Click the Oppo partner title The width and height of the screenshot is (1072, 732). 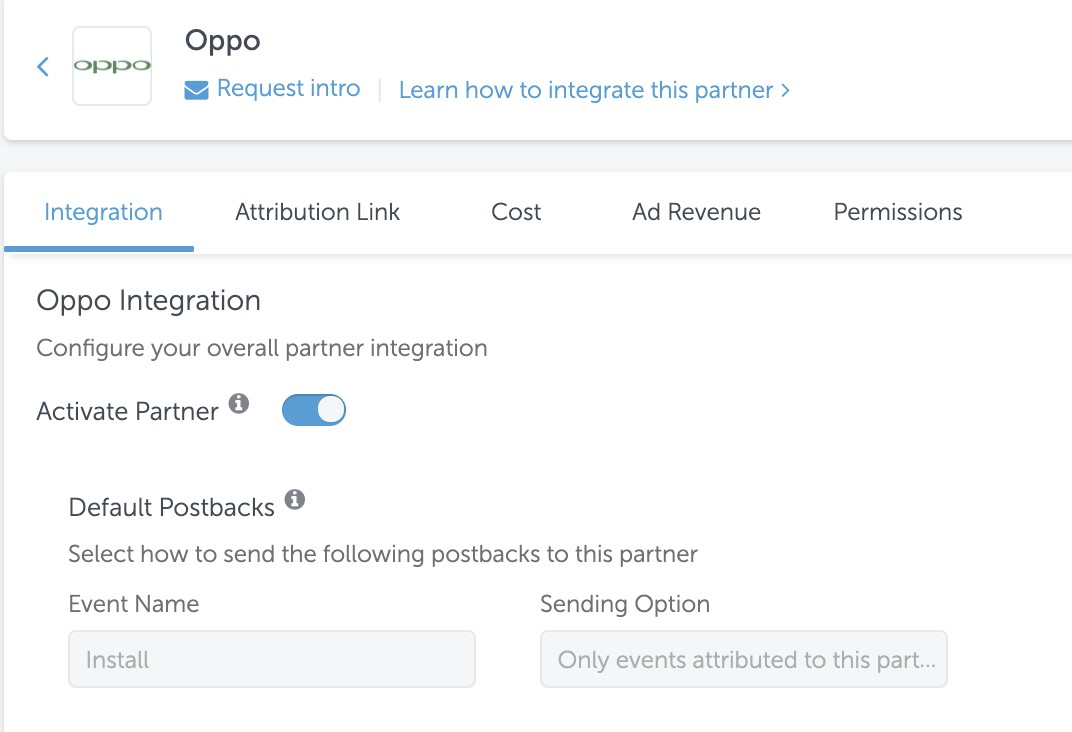(223, 42)
